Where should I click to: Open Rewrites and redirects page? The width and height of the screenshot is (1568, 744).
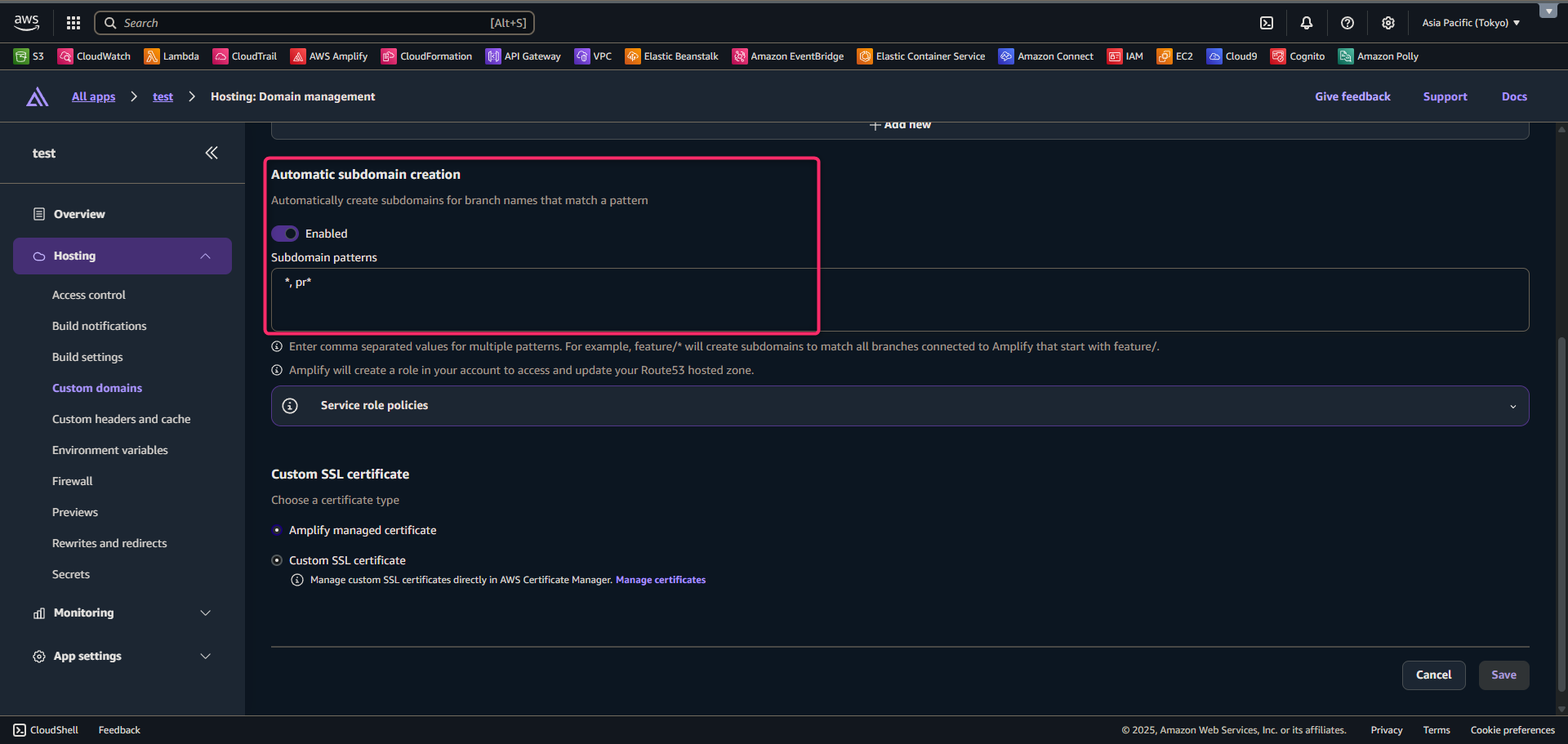(109, 543)
